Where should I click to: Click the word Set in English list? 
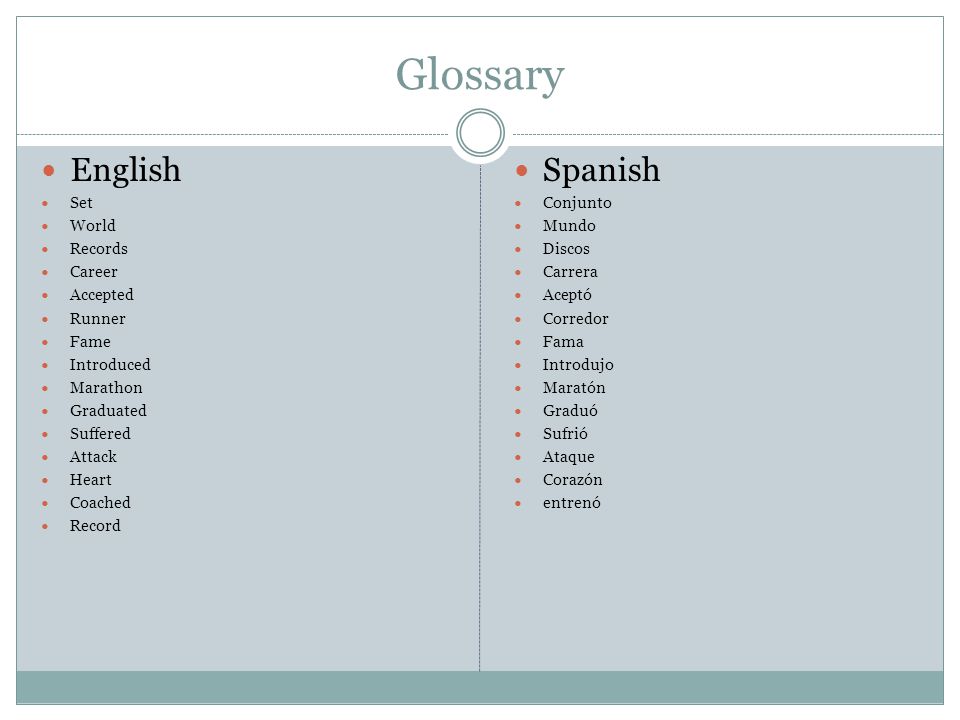coord(81,203)
